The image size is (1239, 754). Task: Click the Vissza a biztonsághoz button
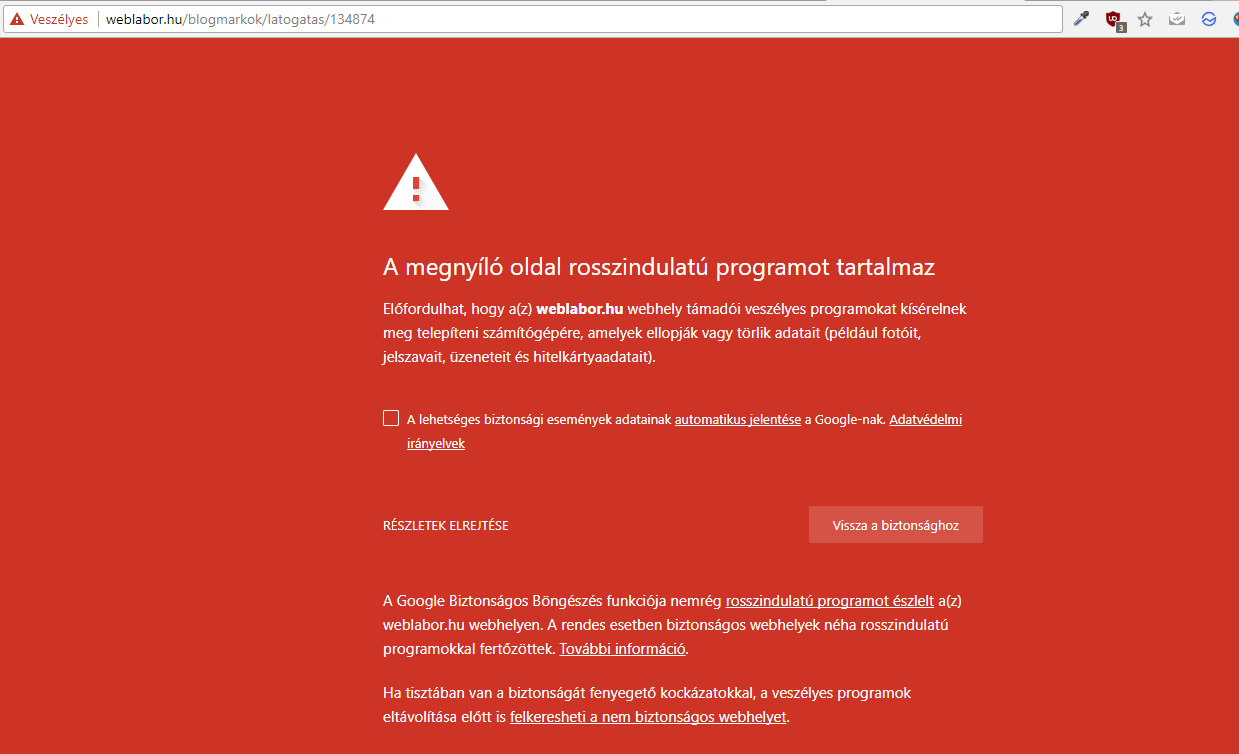point(896,525)
